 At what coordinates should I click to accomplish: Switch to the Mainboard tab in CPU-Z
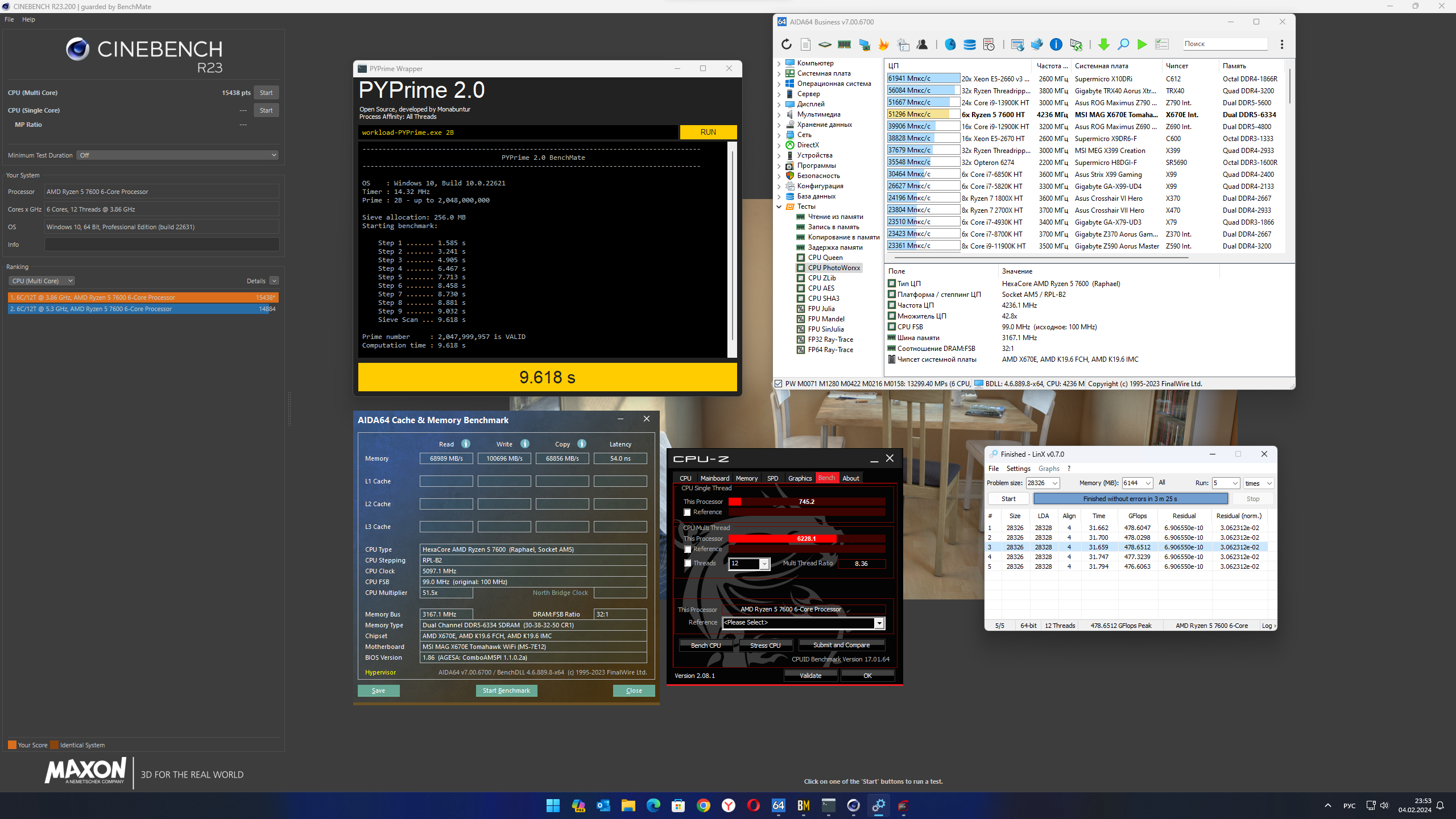(714, 478)
